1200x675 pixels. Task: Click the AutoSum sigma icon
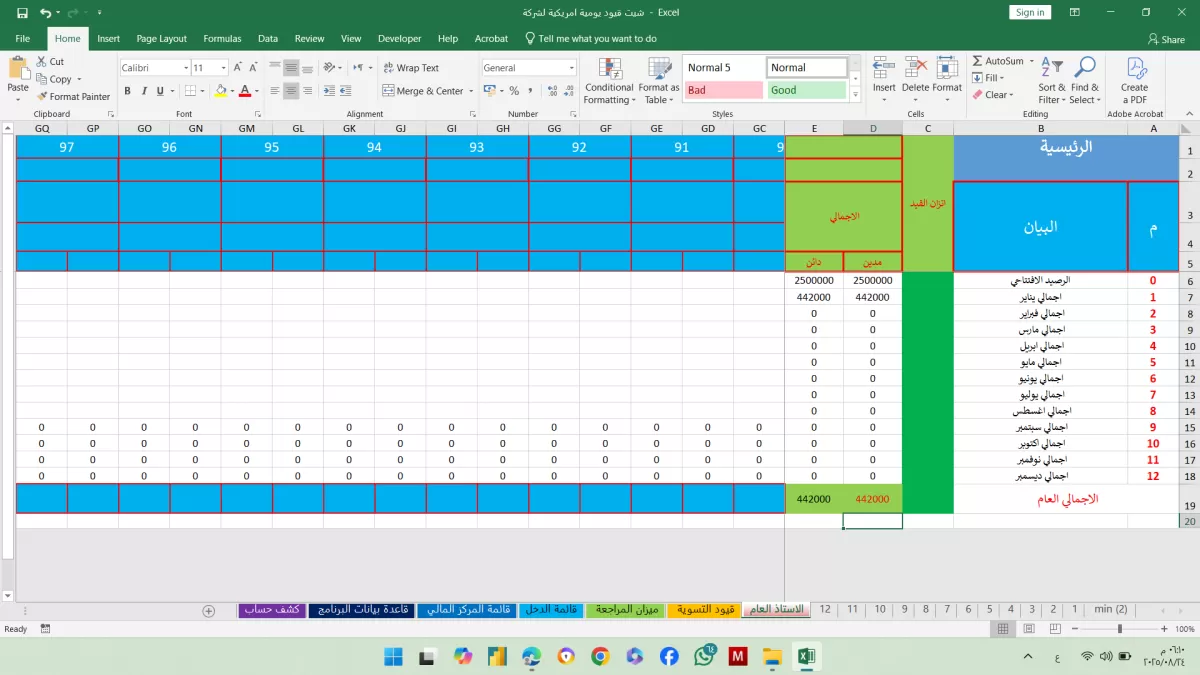[x=977, y=61]
